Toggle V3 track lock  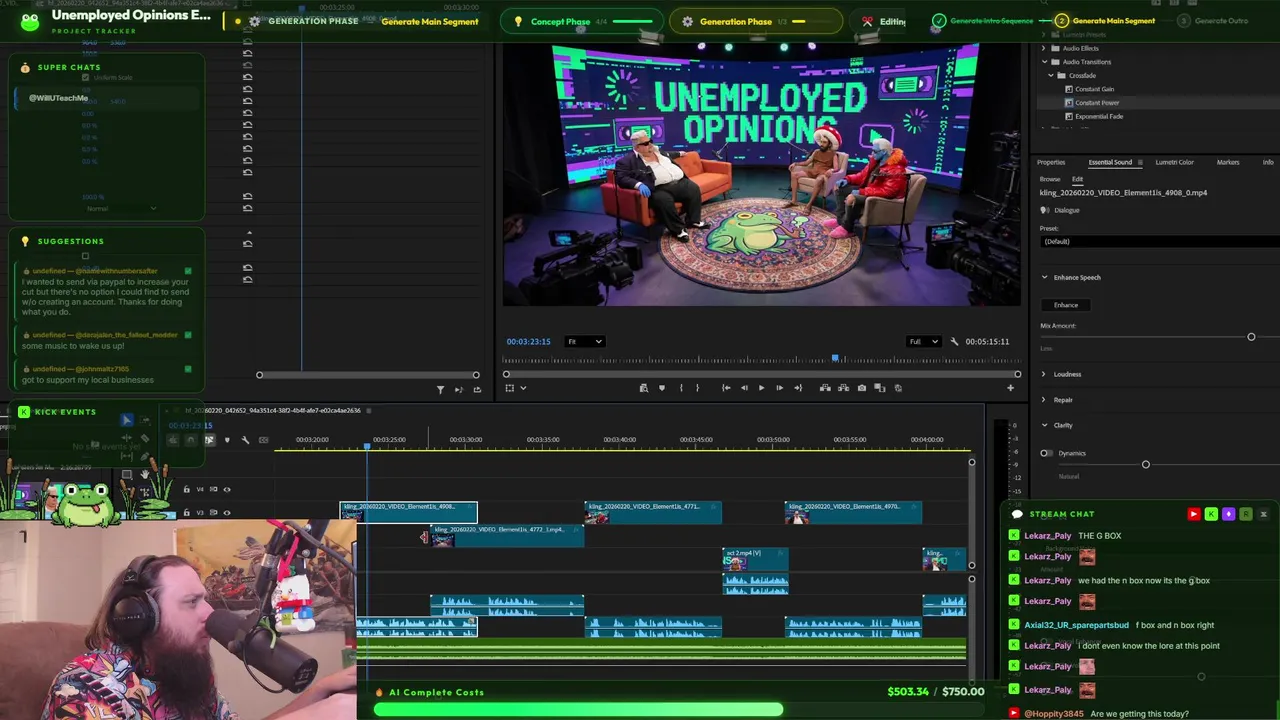tap(186, 513)
